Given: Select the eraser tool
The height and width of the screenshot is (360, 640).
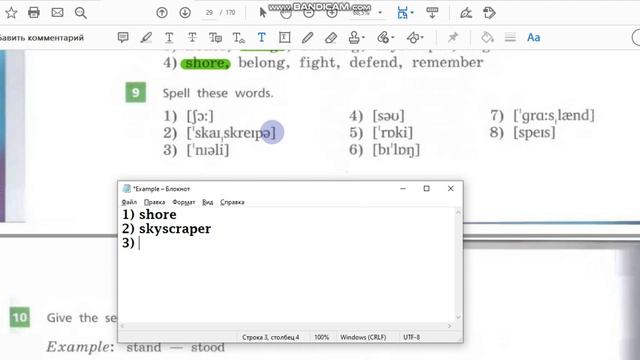Looking at the screenshot, I should (x=331, y=38).
